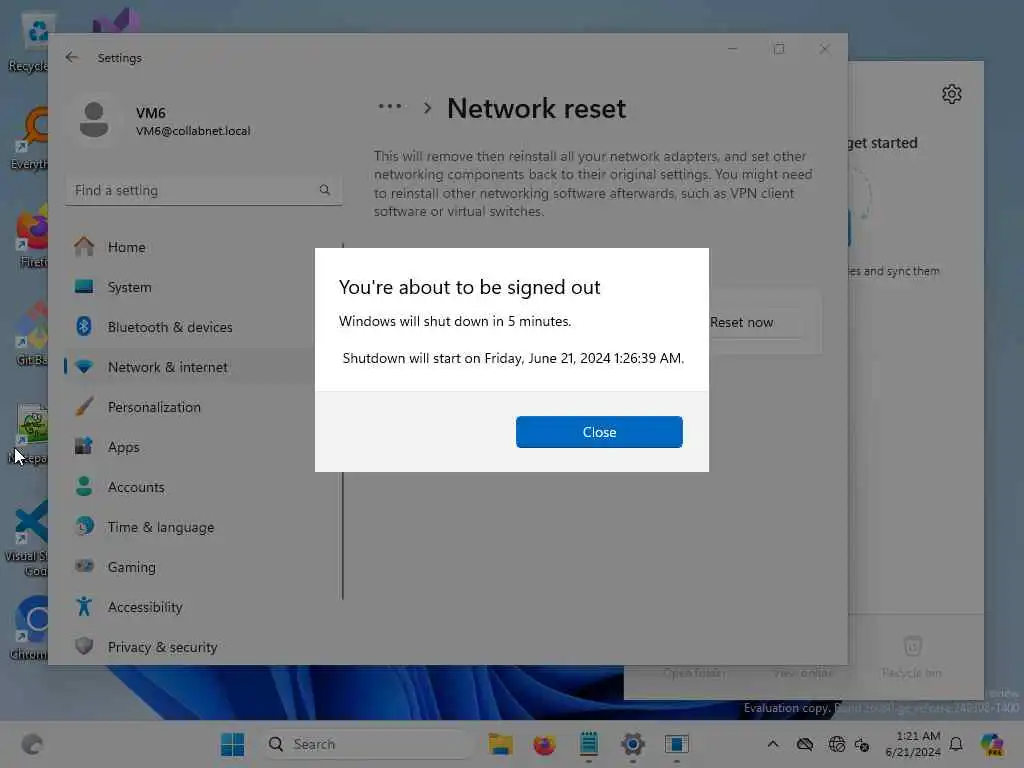Click the Settings gear taskbar icon
Image resolution: width=1024 pixels, height=768 pixels.
pyautogui.click(x=632, y=744)
